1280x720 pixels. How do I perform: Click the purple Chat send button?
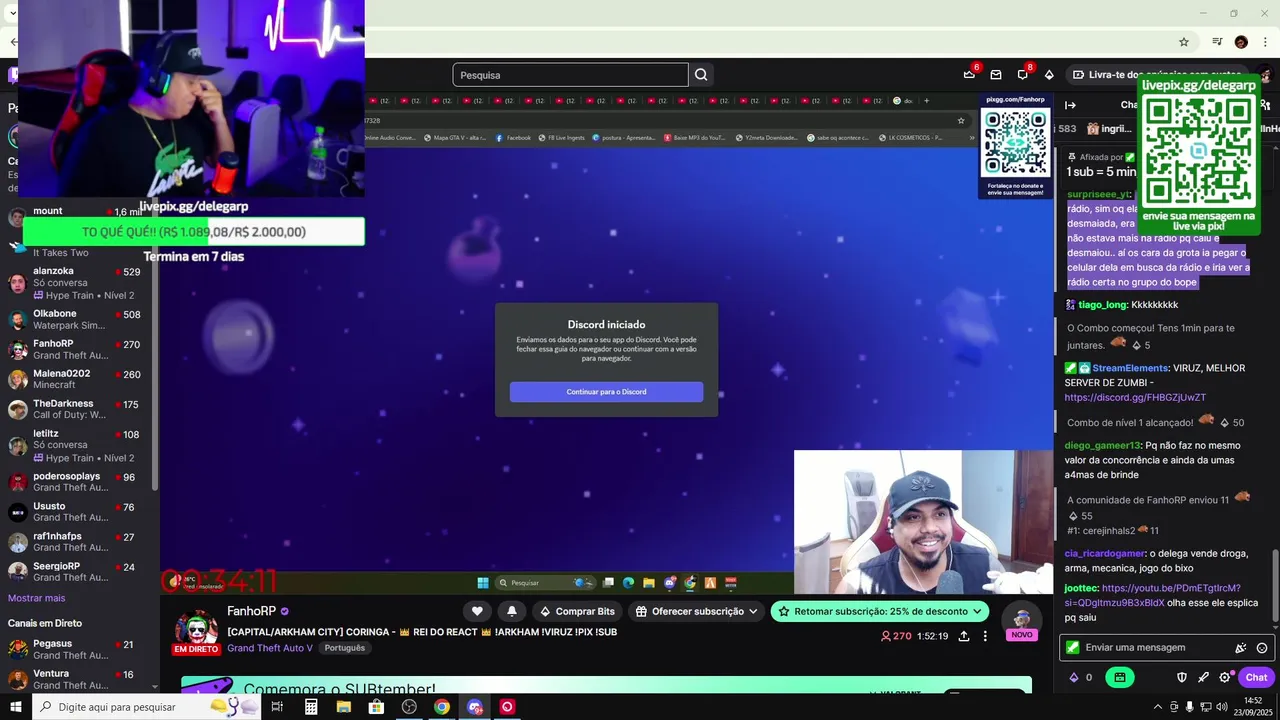[1257, 677]
